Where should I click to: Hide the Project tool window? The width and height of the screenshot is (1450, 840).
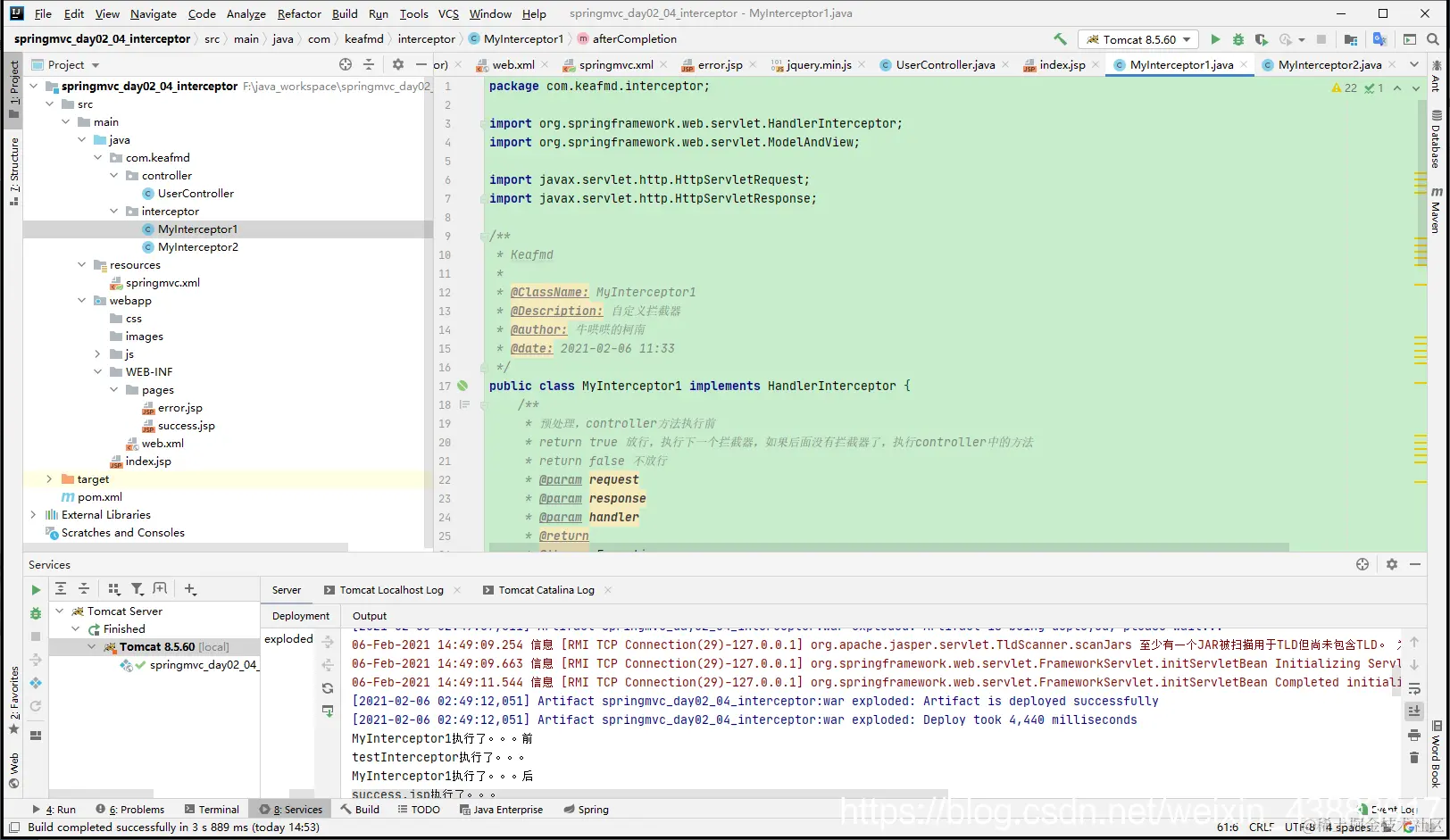click(421, 64)
